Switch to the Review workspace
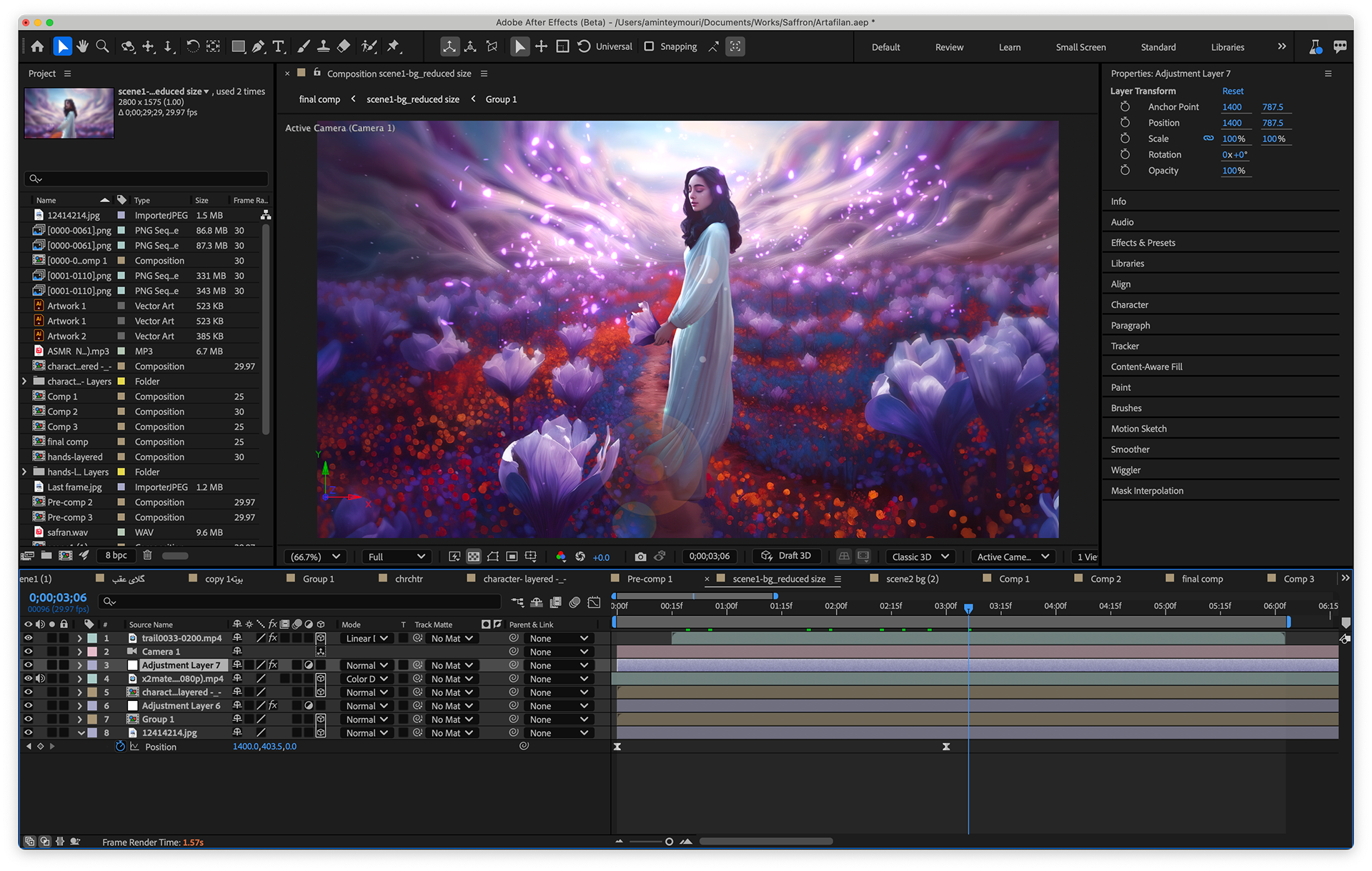Screen dimensions: 1372x871 949,47
